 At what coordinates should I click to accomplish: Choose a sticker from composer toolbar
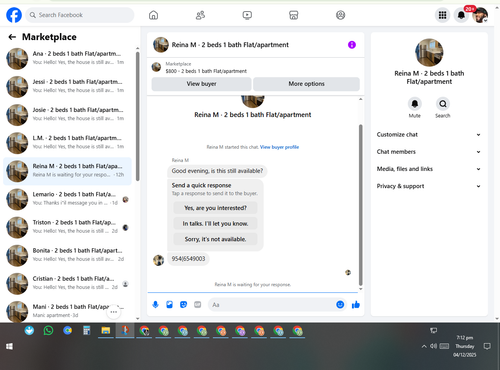(183, 305)
